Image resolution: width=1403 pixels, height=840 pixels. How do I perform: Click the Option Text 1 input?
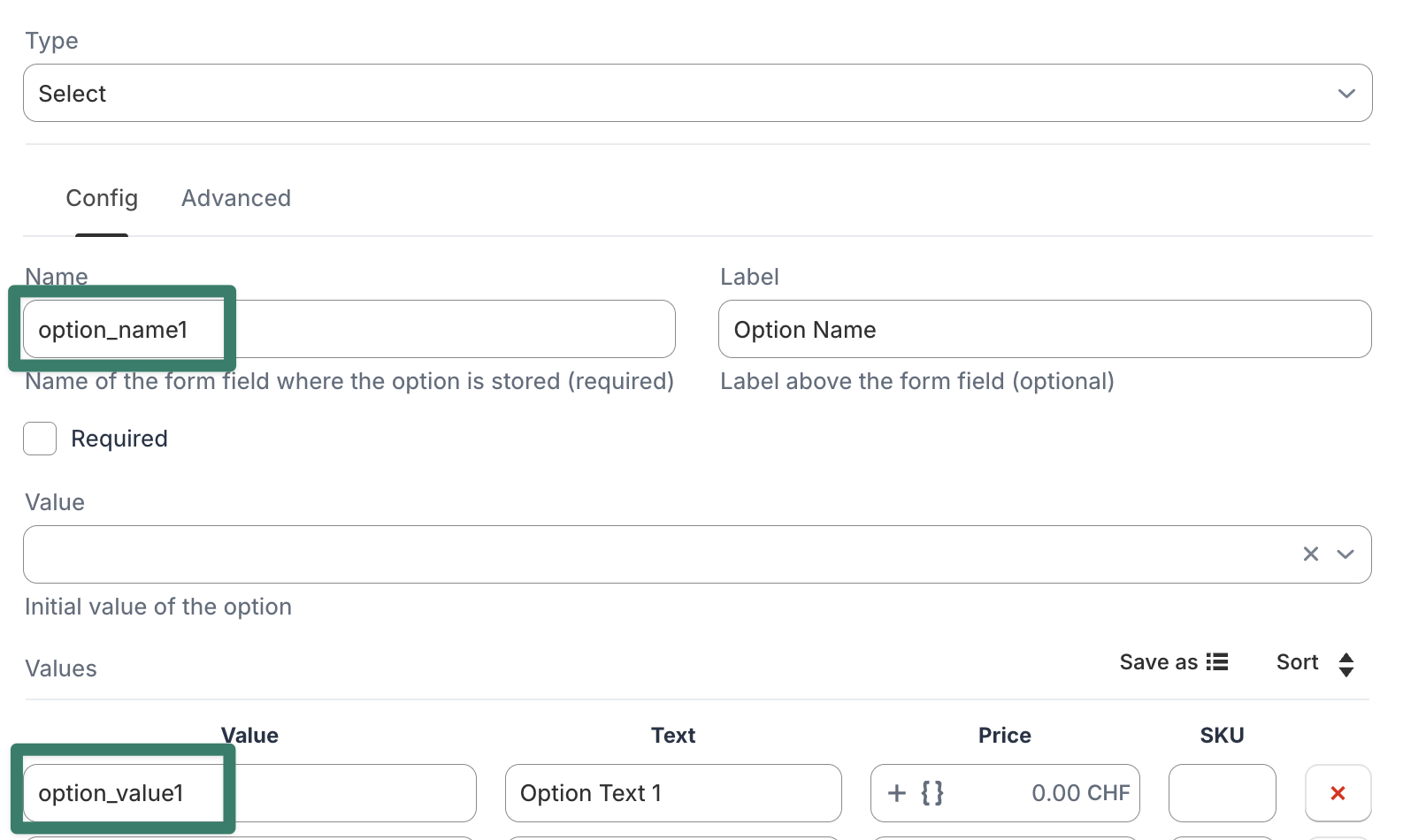click(672, 793)
